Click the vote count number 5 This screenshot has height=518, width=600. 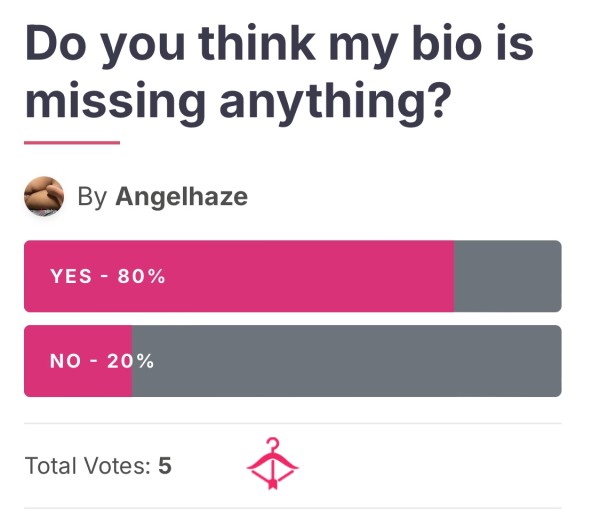point(165,466)
